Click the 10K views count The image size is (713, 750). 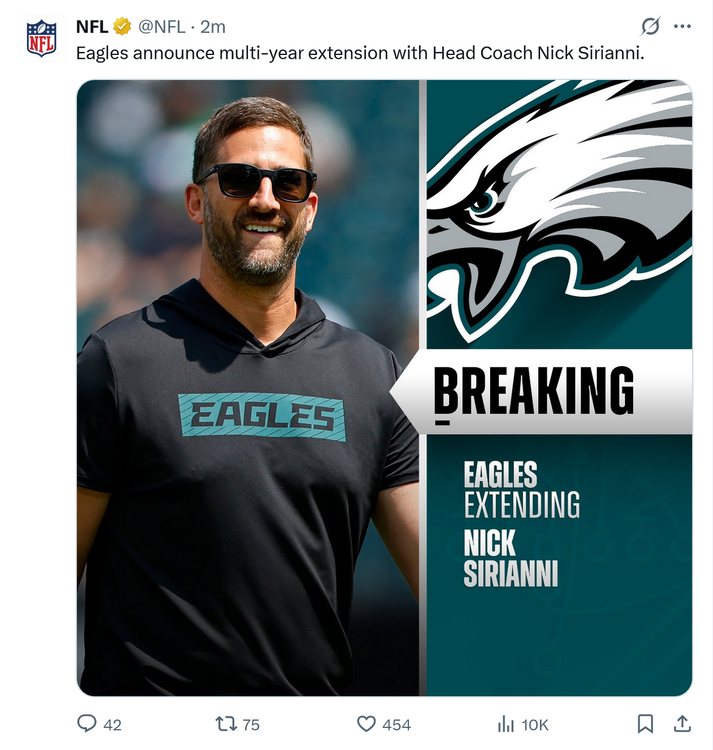[535, 724]
